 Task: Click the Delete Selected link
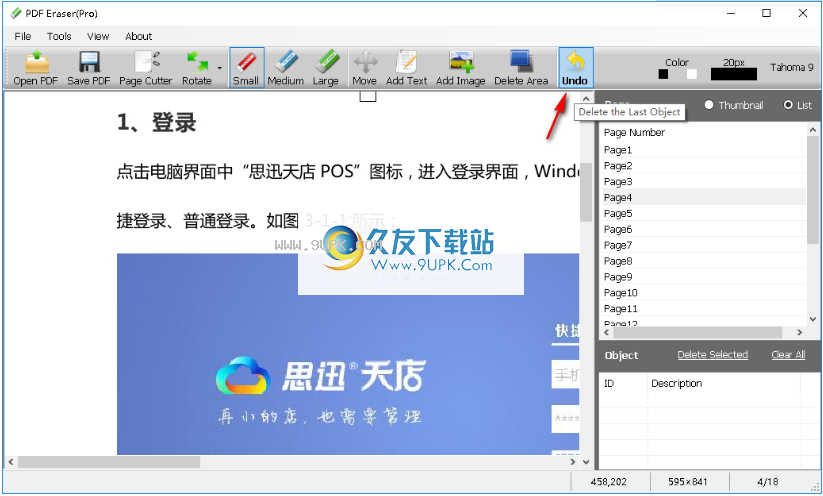pyautogui.click(x=712, y=355)
